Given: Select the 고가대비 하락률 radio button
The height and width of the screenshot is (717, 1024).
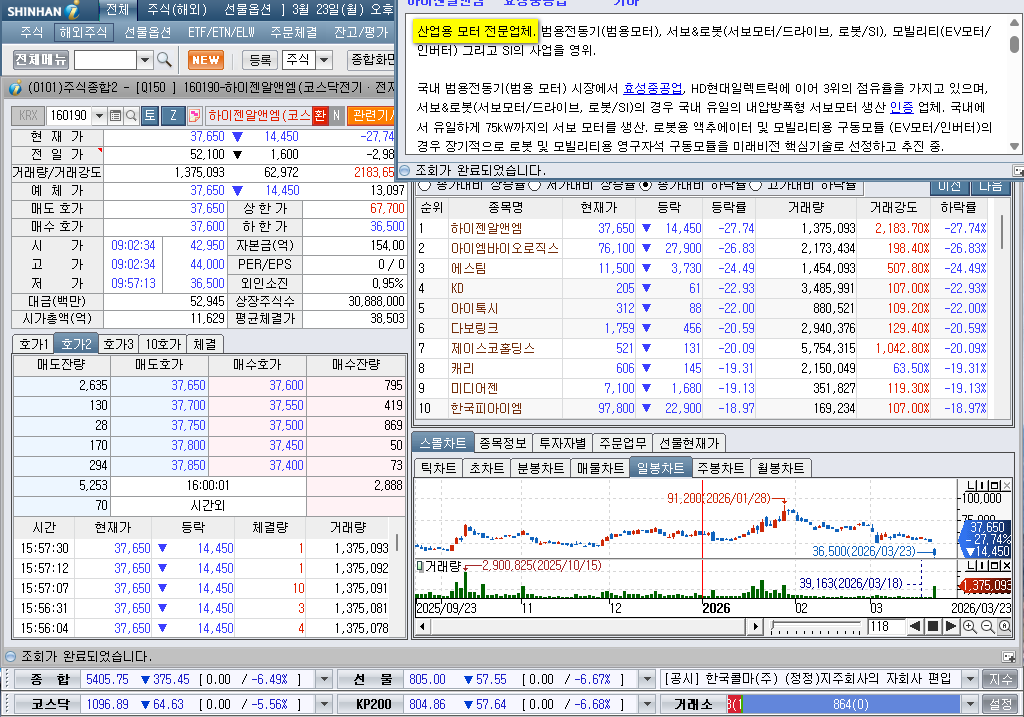Looking at the screenshot, I should 756,185.
